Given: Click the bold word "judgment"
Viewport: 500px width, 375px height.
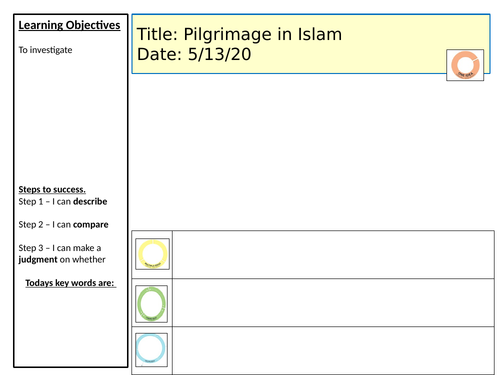Looking at the screenshot, I should pyautogui.click(x=38, y=260).
